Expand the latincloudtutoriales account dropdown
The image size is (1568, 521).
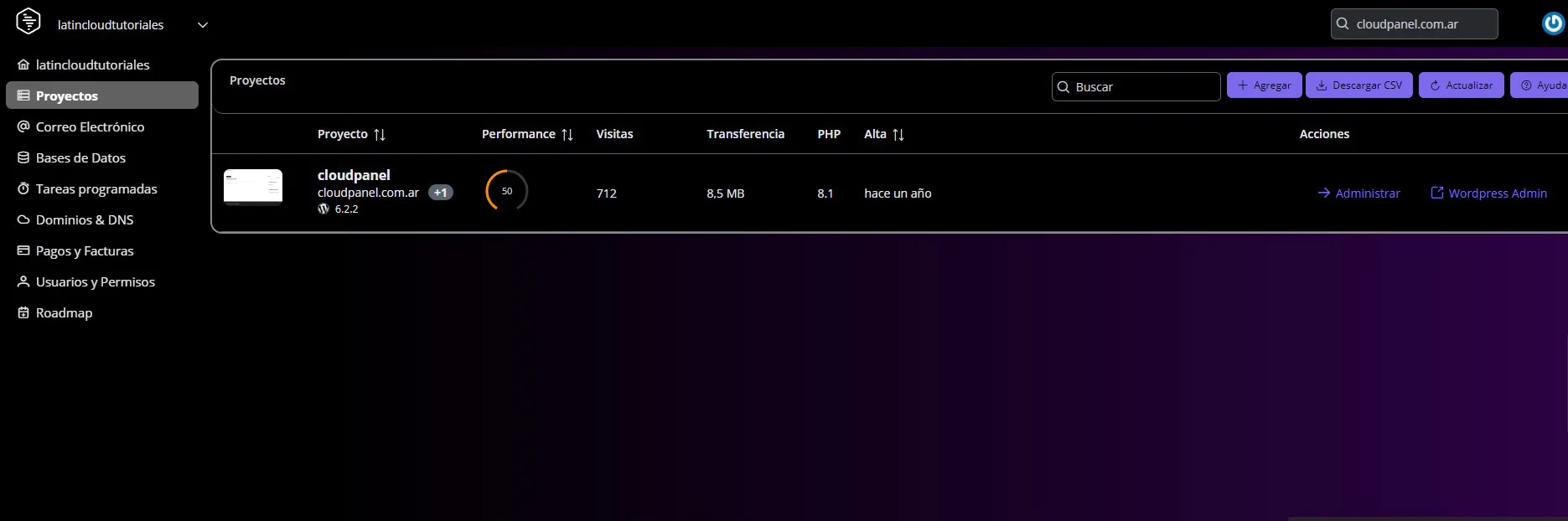click(x=202, y=25)
